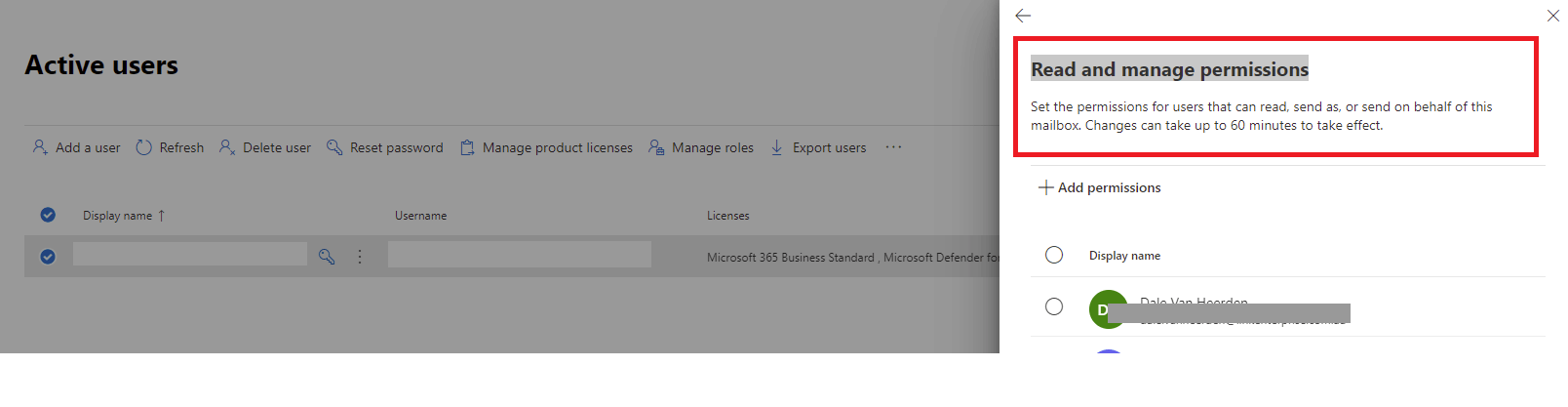Click the Read and manage permissions heading

[x=1169, y=69]
